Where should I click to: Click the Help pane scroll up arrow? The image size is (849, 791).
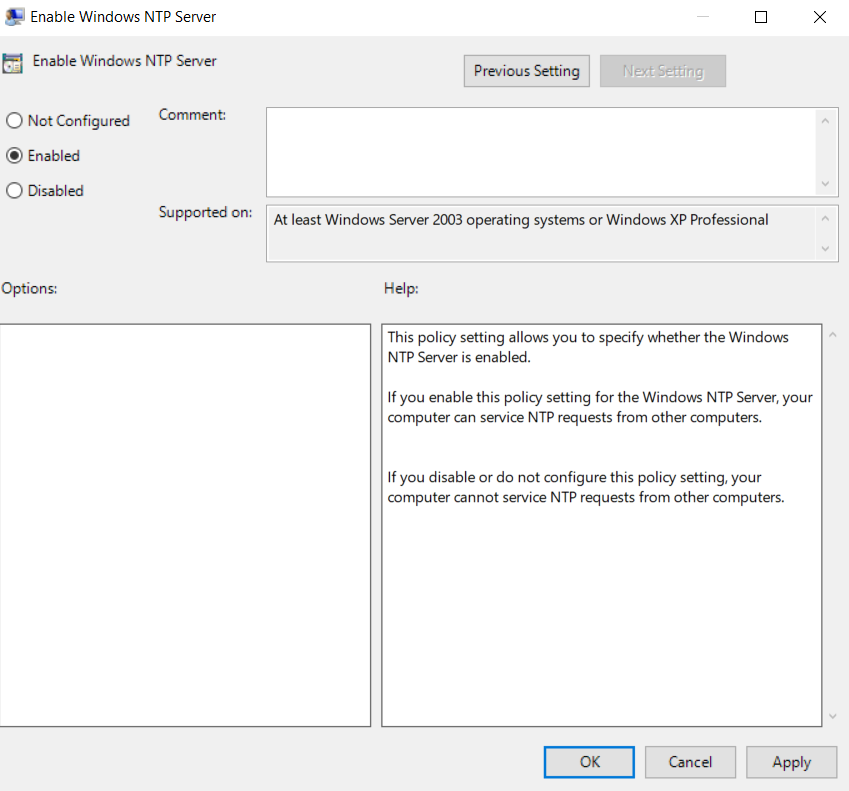(833, 335)
